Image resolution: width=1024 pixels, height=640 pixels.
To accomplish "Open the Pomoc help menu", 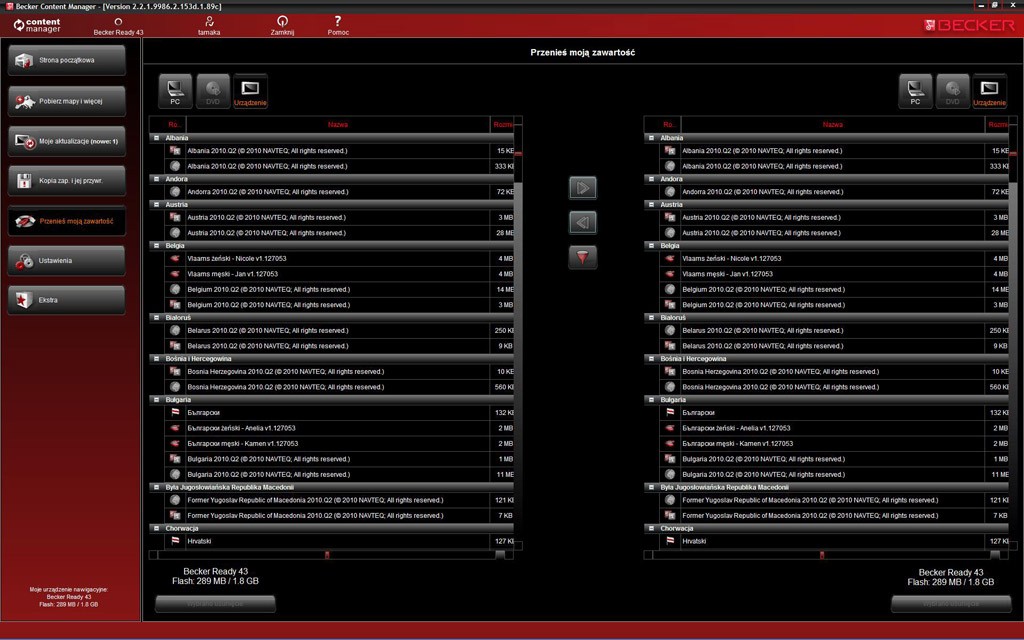I will click(338, 21).
